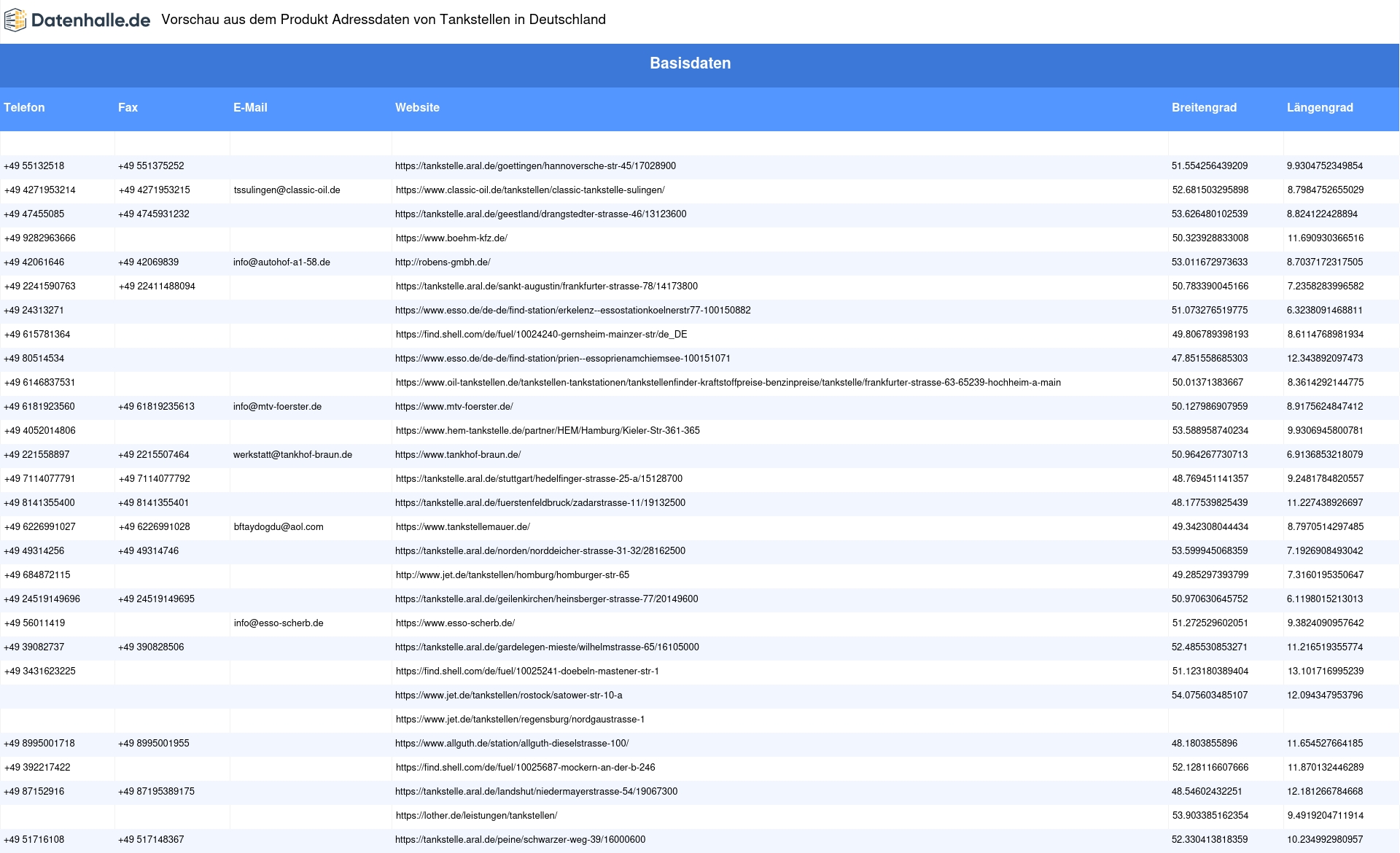Open the Allguth Dieselstrasse station link
Screen dimensions: 1400x853
pos(512,744)
